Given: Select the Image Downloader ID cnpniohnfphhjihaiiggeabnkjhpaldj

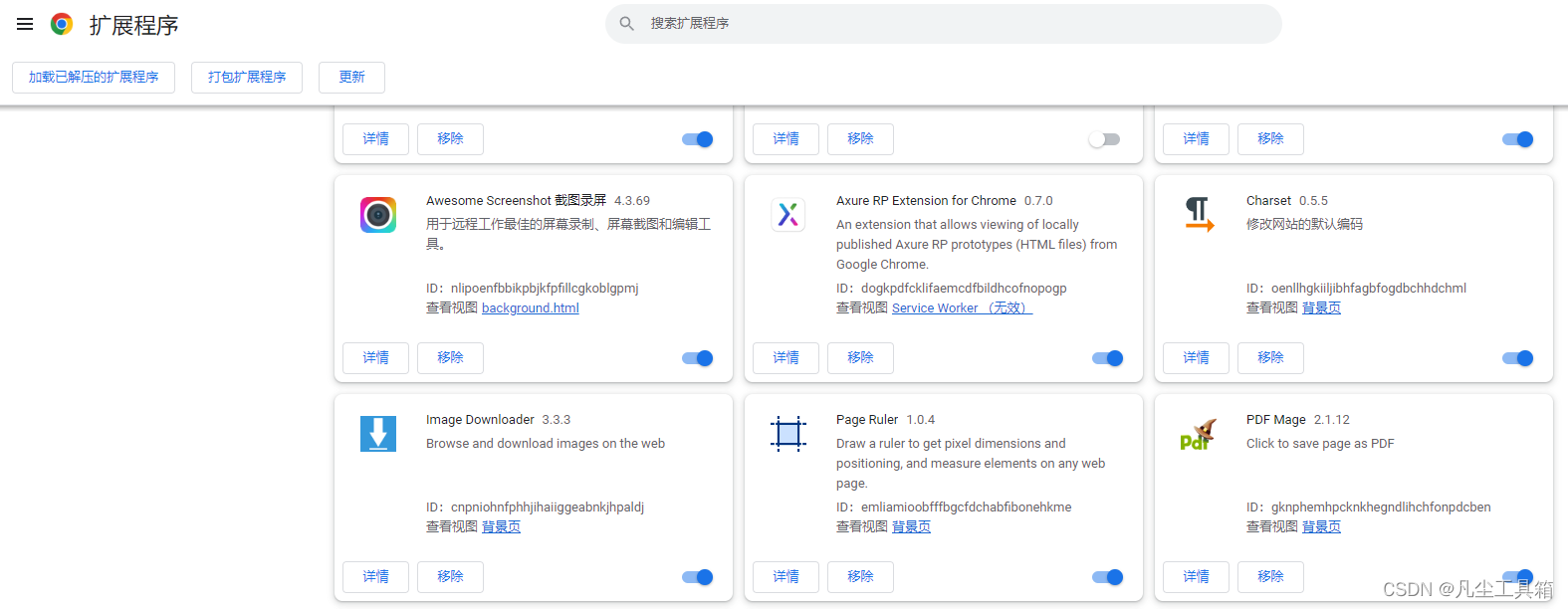Looking at the screenshot, I should coord(548,507).
